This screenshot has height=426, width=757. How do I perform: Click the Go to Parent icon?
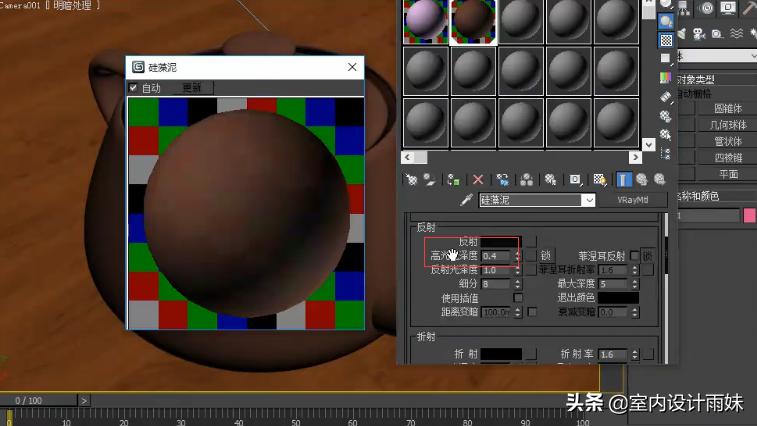(642, 180)
